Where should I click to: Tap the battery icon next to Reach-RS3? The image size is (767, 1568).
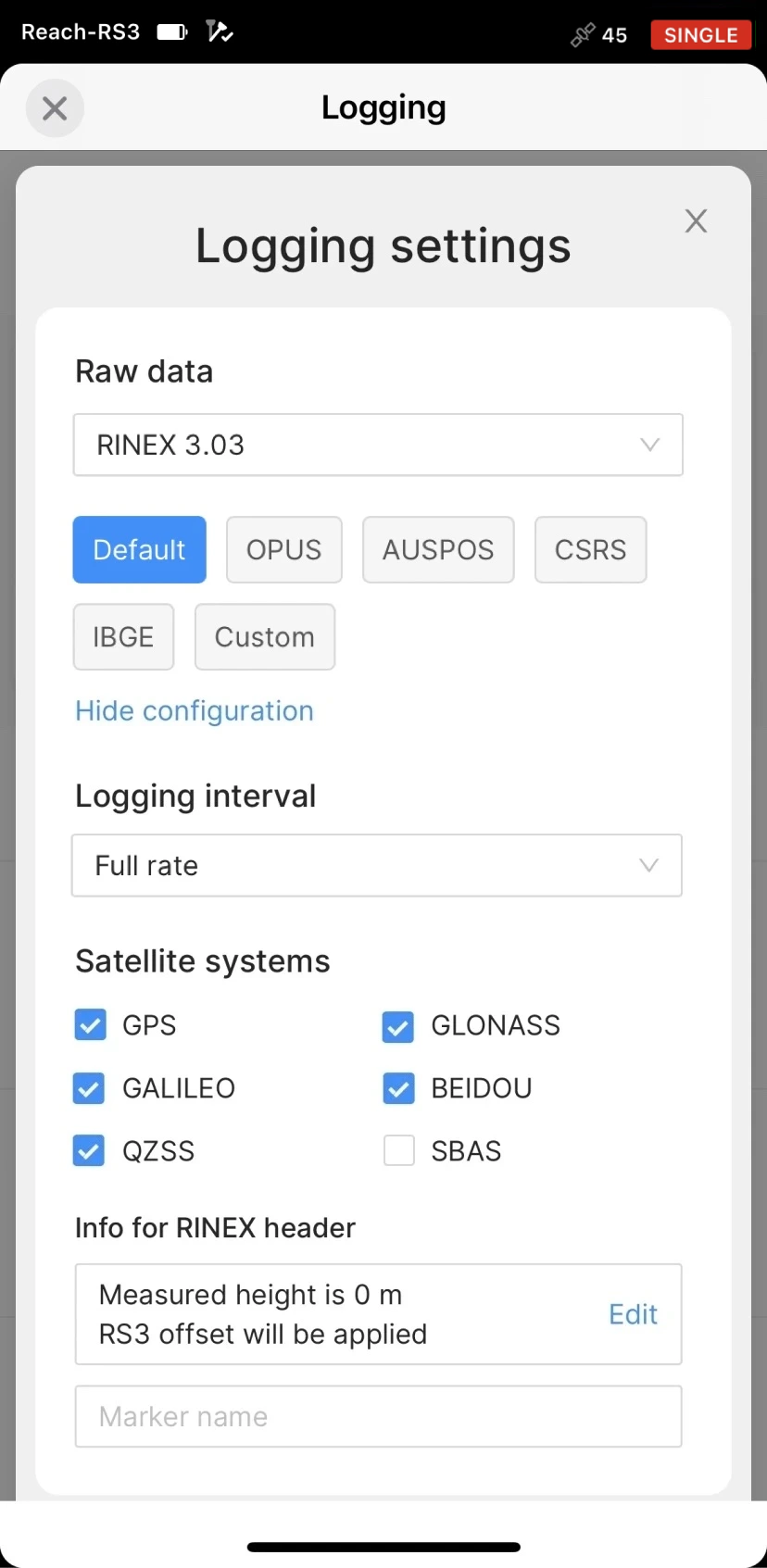tap(172, 32)
